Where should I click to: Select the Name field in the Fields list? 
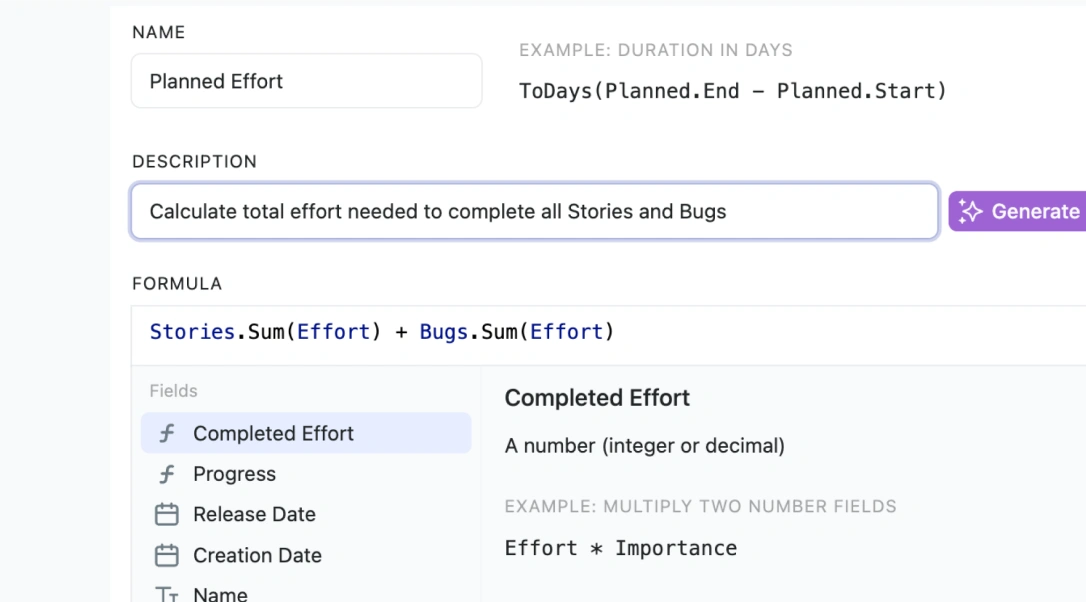[x=220, y=594]
